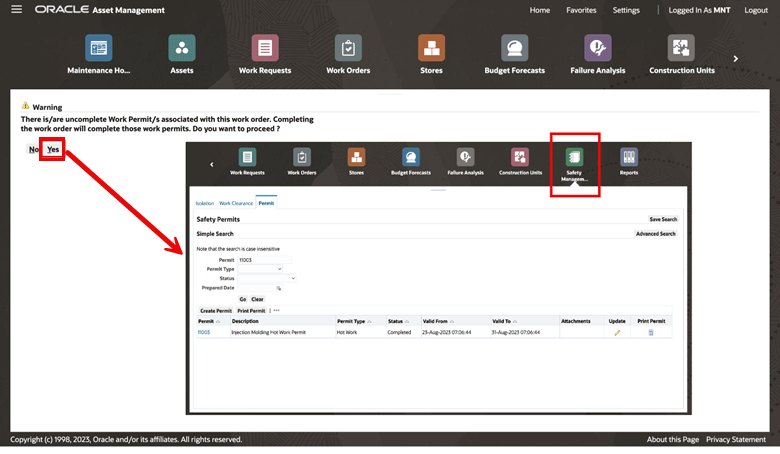This screenshot has width=780, height=454.
Task: Click the Create Permit button
Action: point(216,311)
